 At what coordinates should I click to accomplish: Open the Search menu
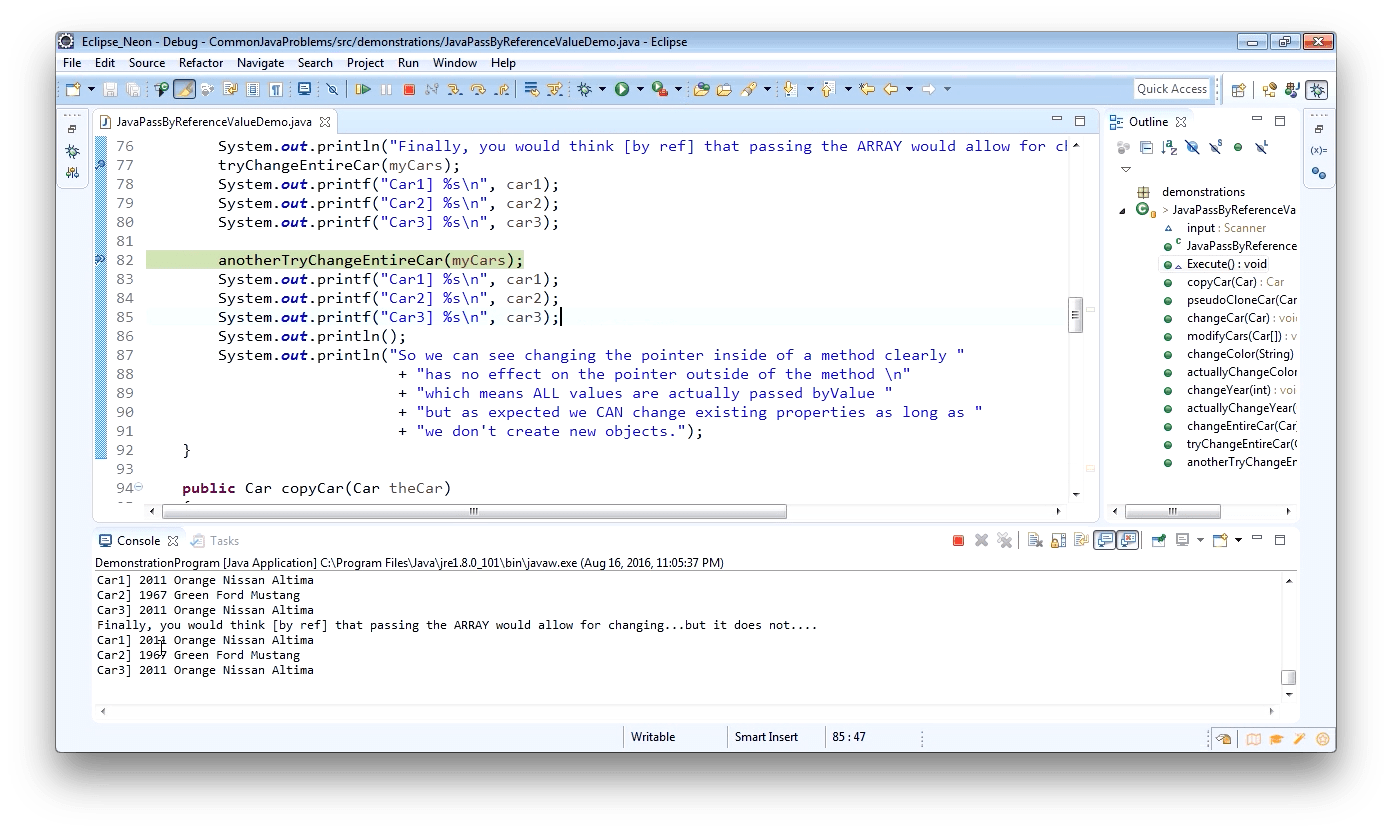[x=315, y=62]
